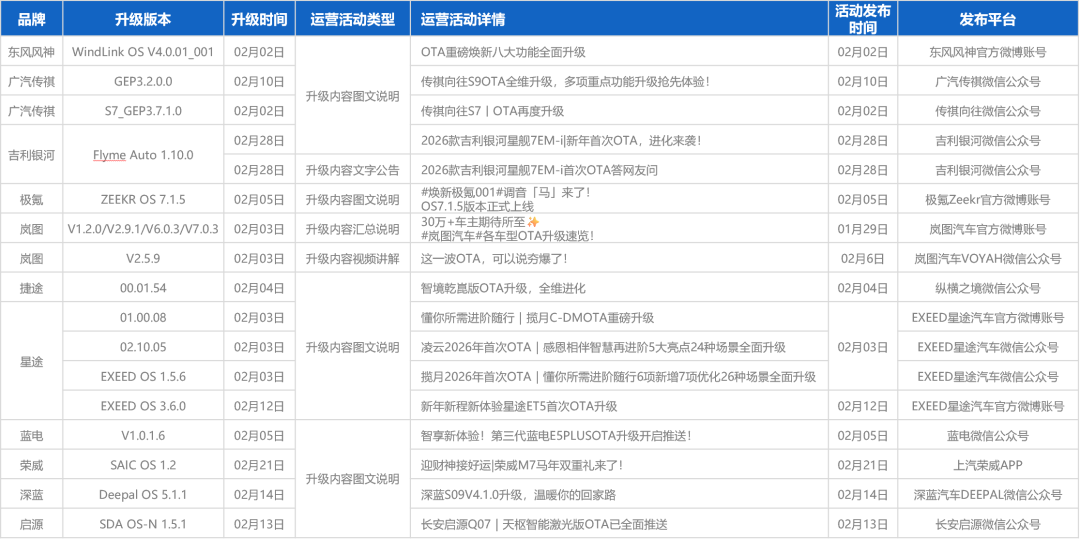Image resolution: width=1080 pixels, height=539 pixels.
Task: Click the OTA重磅焕新八大功能全面升级 detail cell
Action: point(619,52)
